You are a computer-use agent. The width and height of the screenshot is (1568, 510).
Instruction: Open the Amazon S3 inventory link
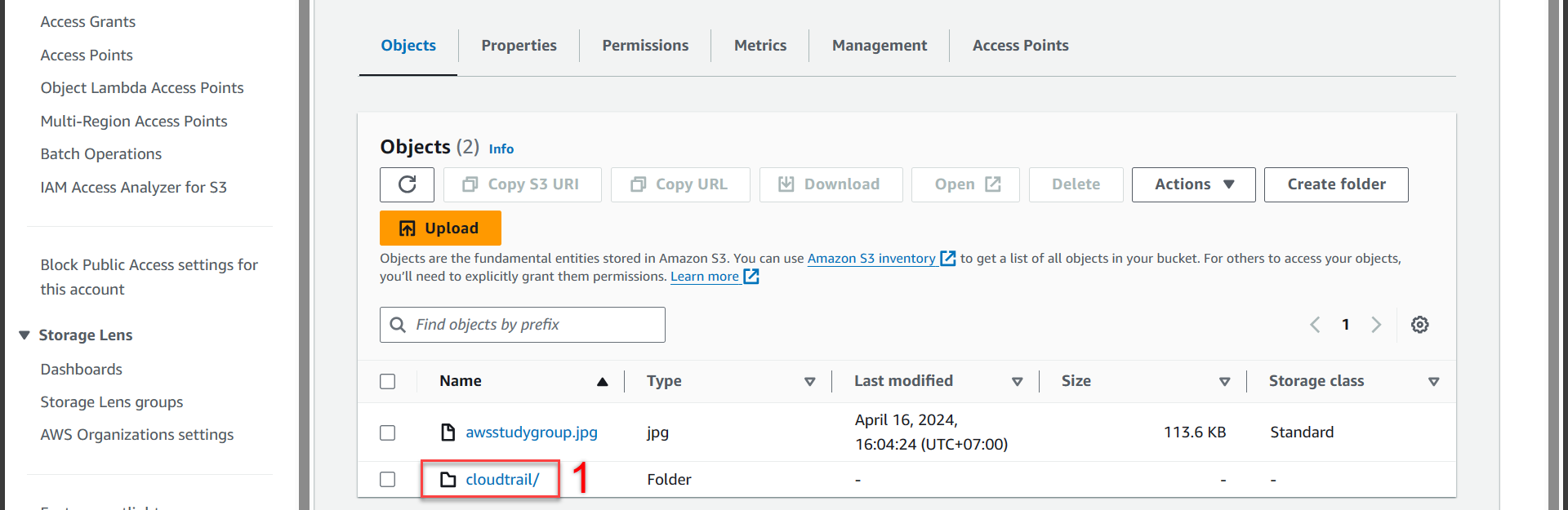pos(871,259)
